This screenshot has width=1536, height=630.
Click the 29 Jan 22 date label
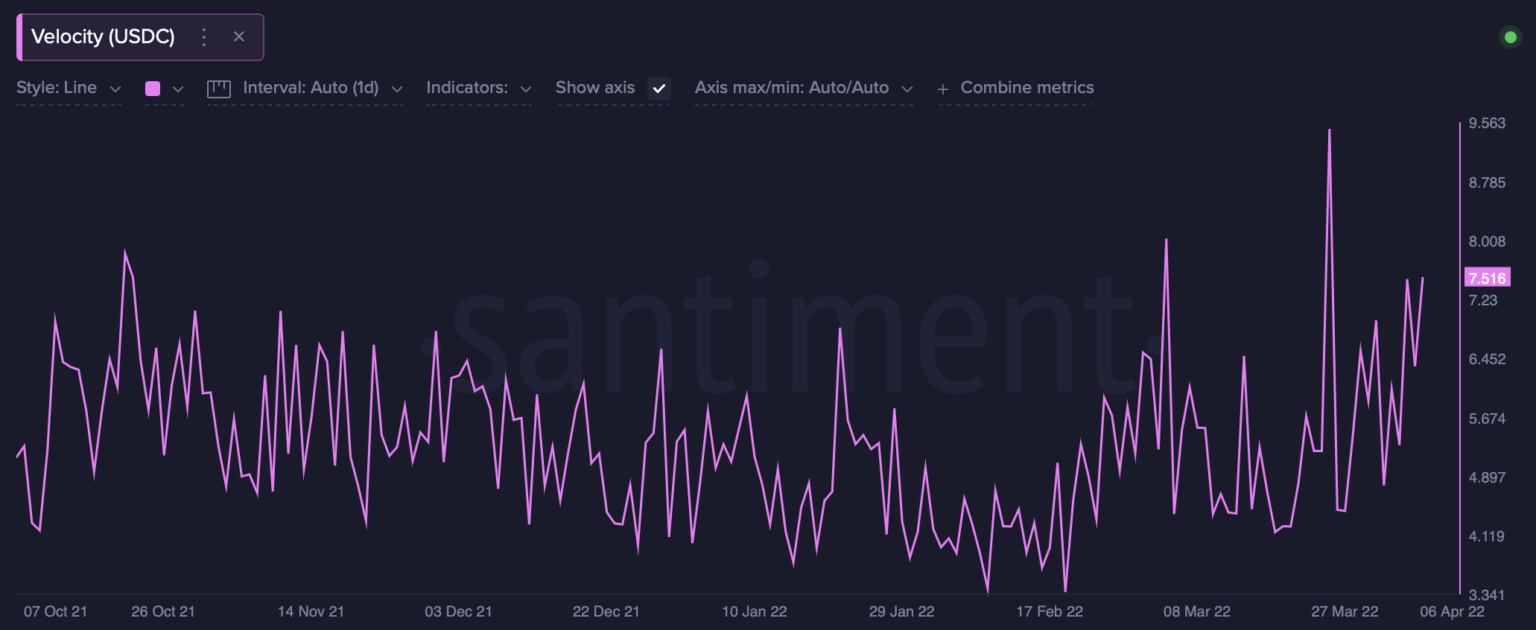coord(901,612)
